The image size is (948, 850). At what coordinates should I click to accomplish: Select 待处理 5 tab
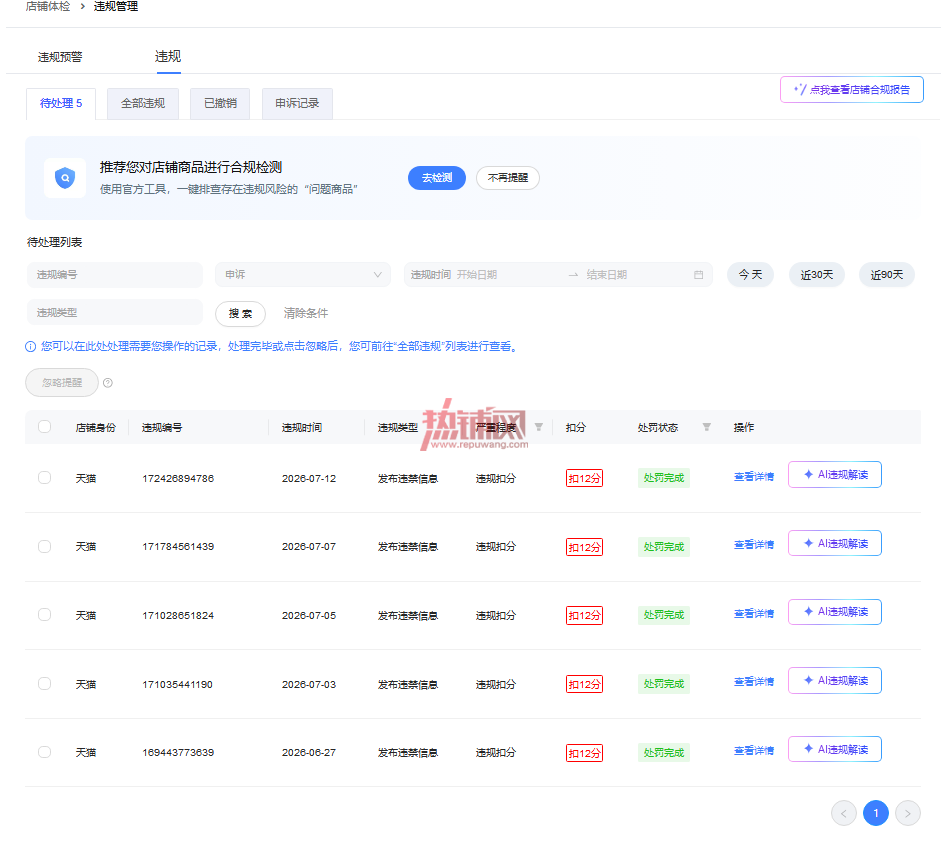pyautogui.click(x=61, y=103)
